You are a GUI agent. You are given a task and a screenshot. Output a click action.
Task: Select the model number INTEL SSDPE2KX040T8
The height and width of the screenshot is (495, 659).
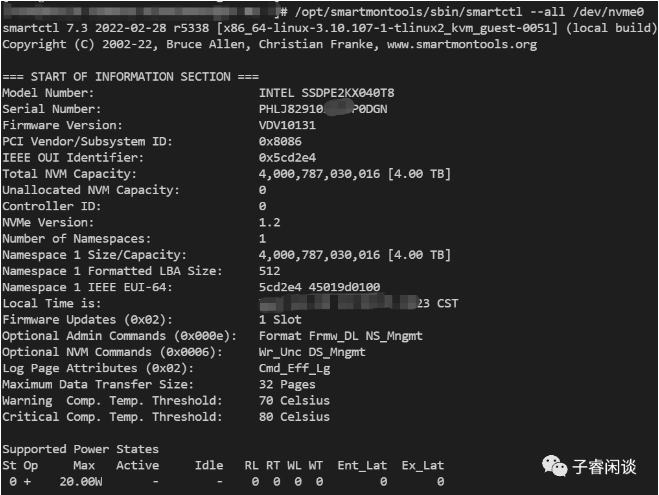327,93
